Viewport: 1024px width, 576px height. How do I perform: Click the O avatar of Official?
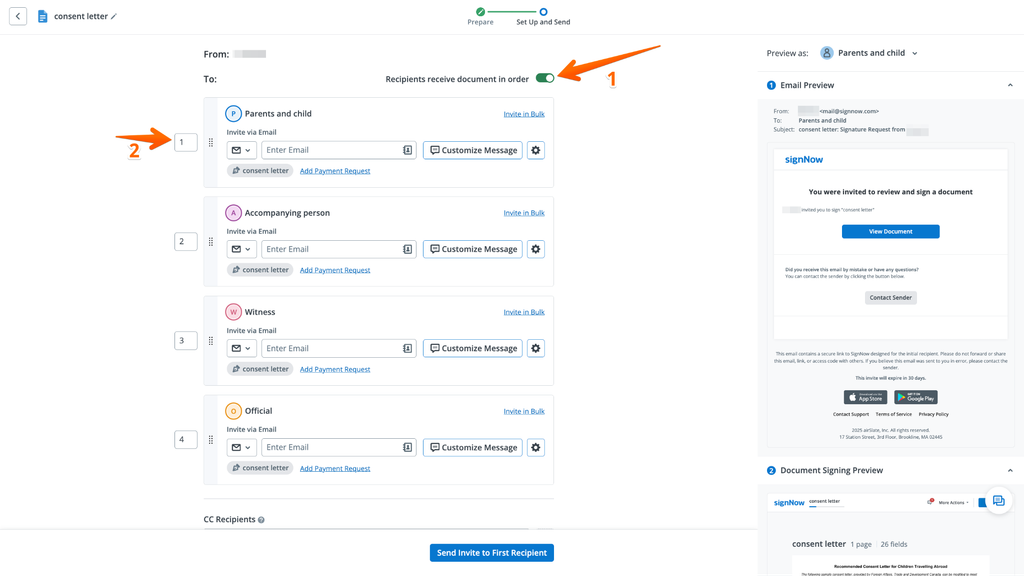pyautogui.click(x=233, y=411)
